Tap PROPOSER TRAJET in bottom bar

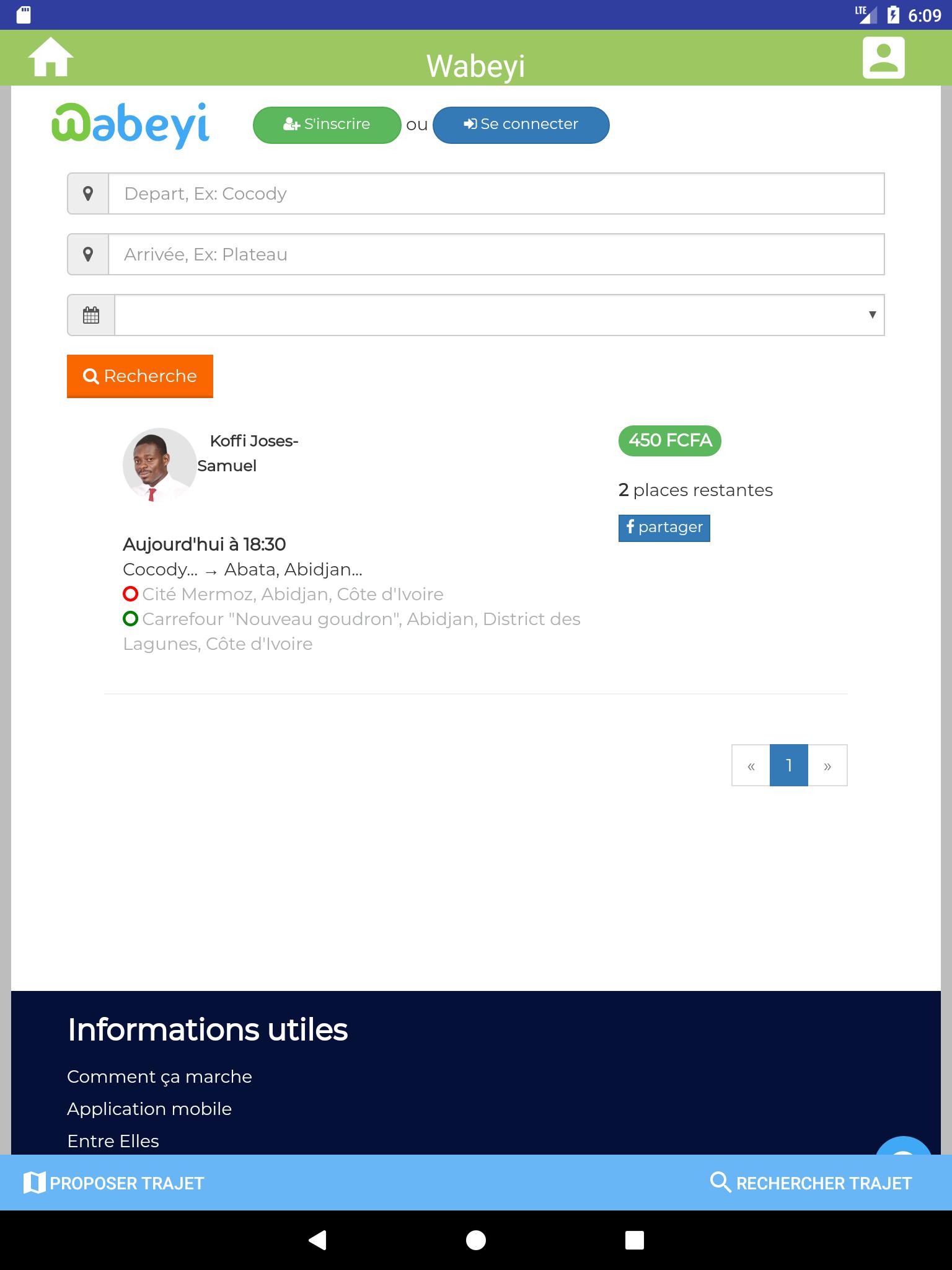pos(113,1183)
